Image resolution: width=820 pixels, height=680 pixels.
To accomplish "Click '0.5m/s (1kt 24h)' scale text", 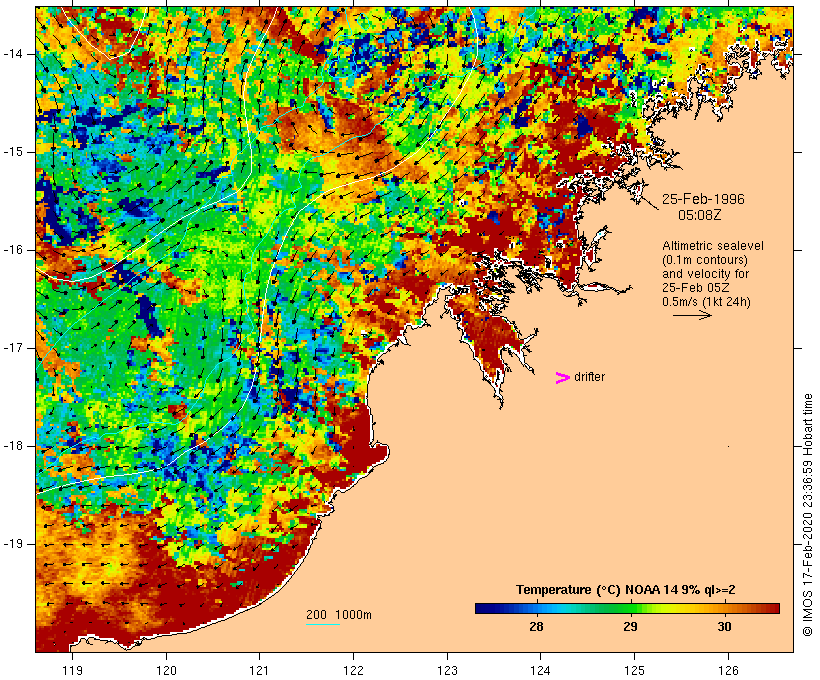I will 706,302.
